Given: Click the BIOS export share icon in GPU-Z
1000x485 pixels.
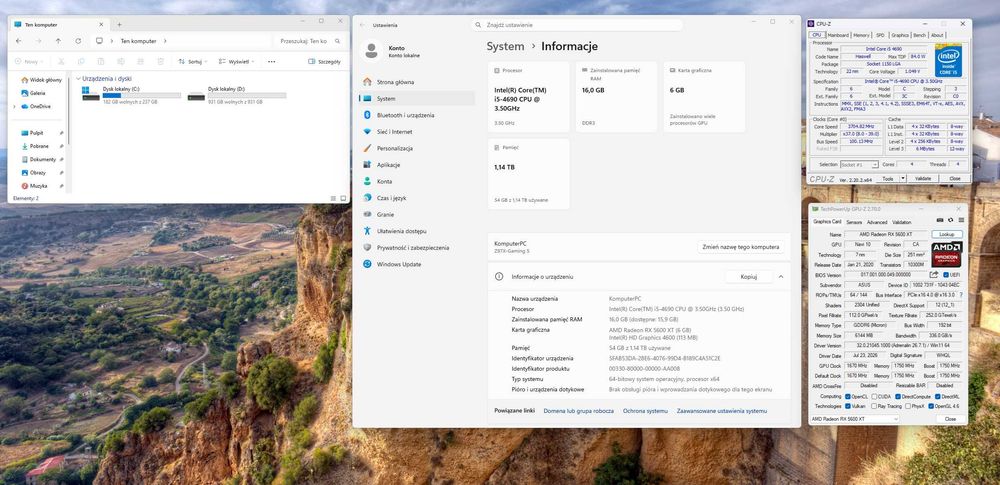Looking at the screenshot, I should 934,274.
